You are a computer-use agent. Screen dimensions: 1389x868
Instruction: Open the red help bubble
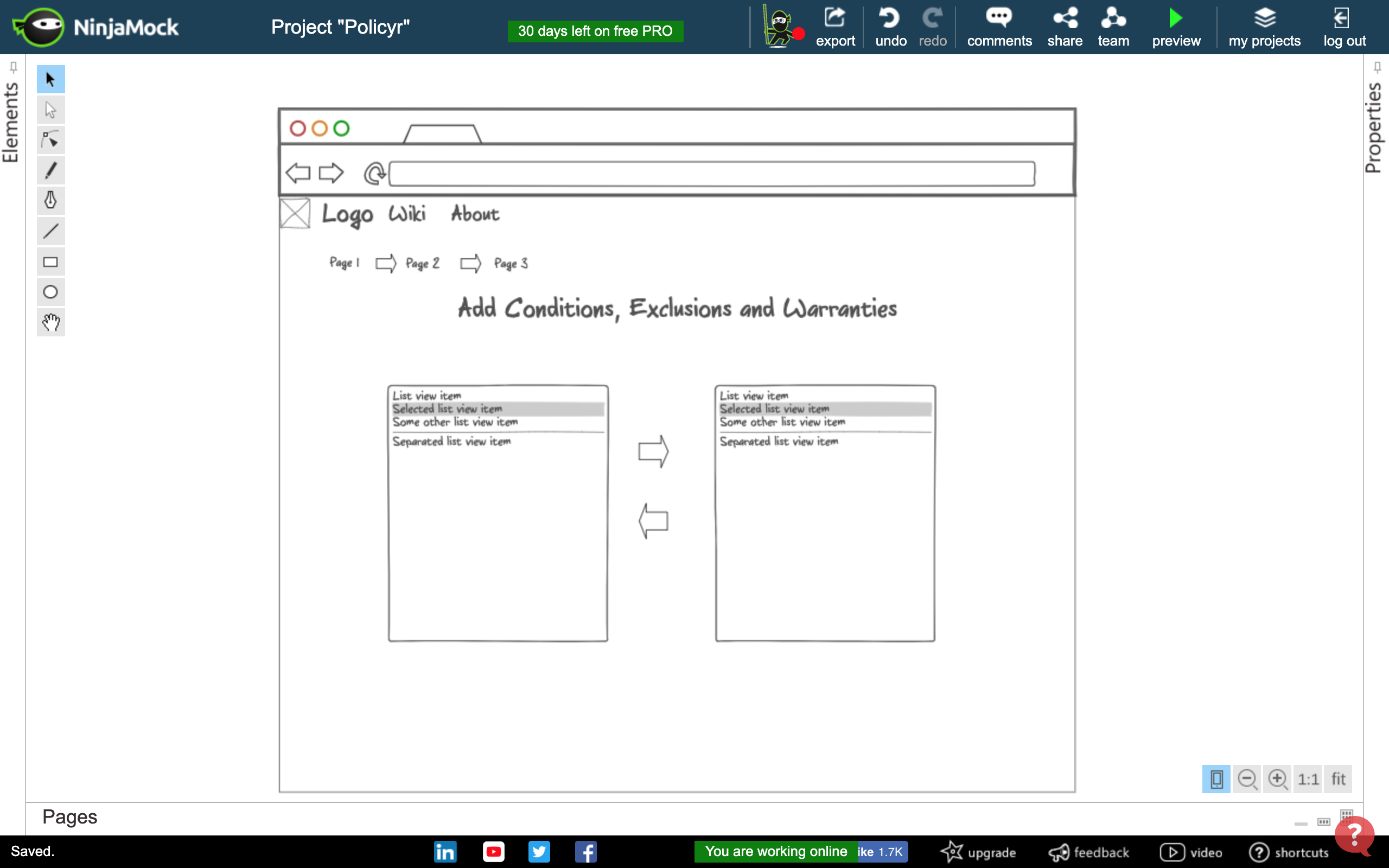click(1355, 835)
